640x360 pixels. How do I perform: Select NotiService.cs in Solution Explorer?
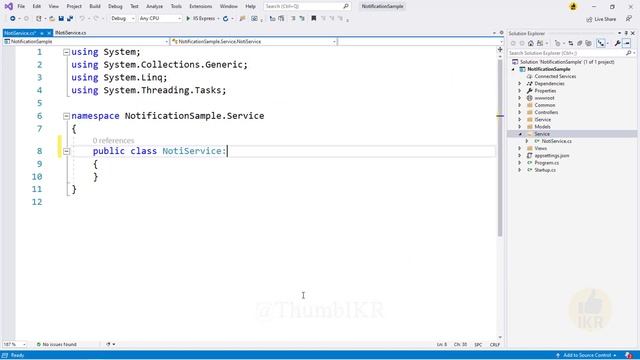pos(556,141)
